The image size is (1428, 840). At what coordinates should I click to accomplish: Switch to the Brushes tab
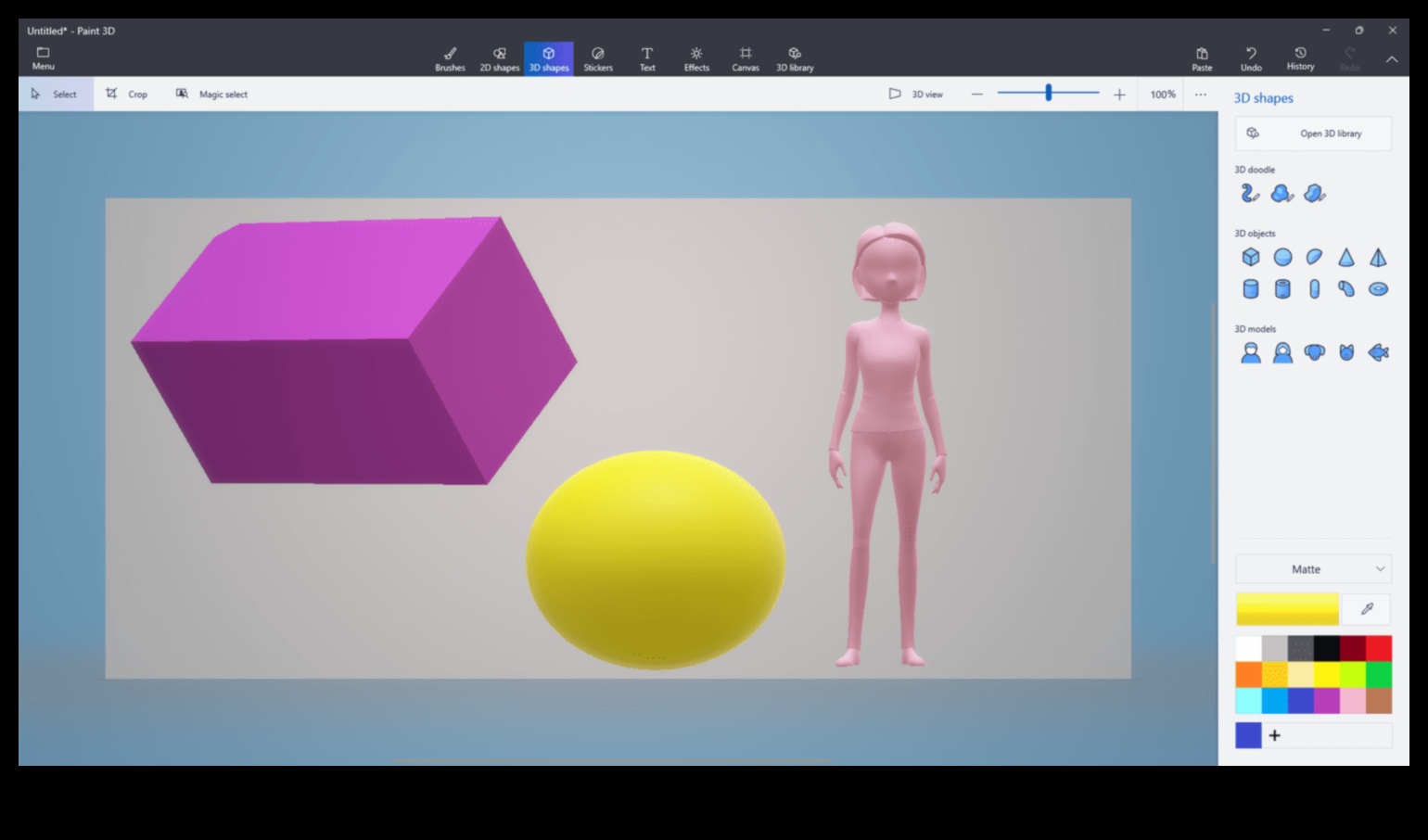pyautogui.click(x=450, y=58)
